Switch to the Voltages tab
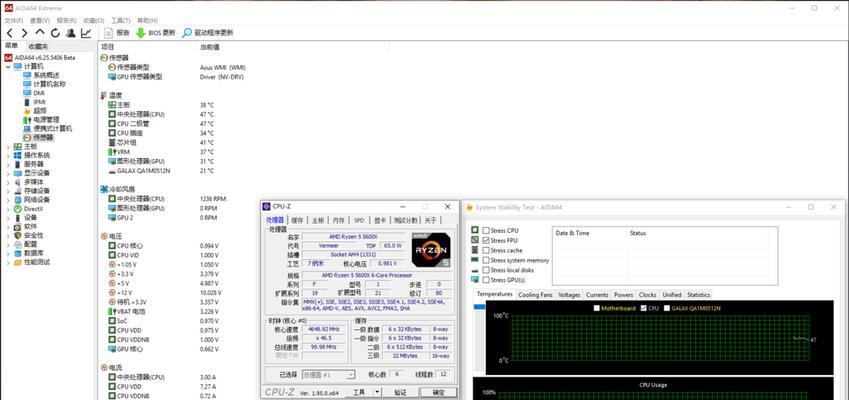849x400 pixels. 569,295
